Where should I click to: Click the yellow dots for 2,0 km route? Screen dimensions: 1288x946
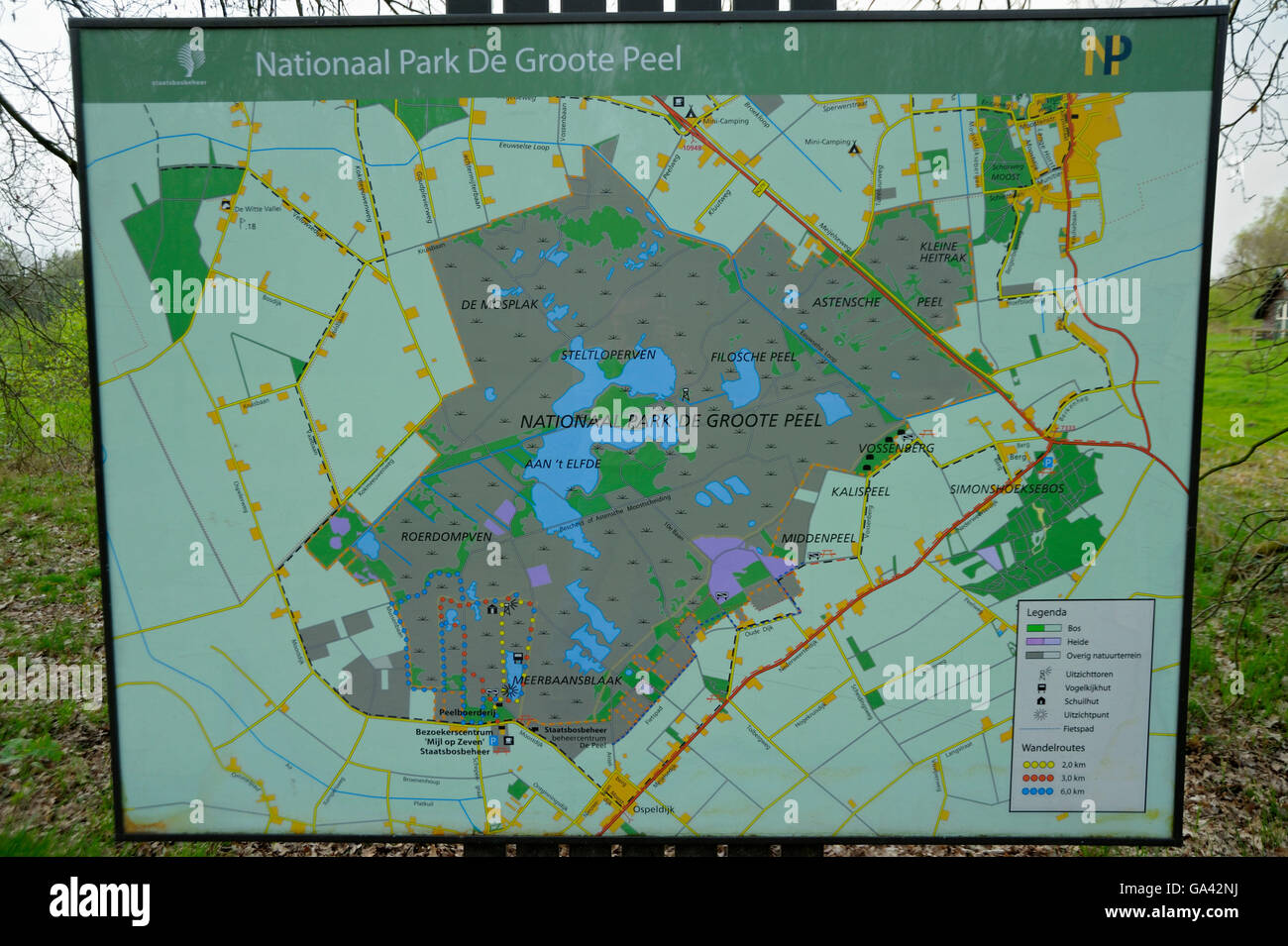pos(1039,765)
